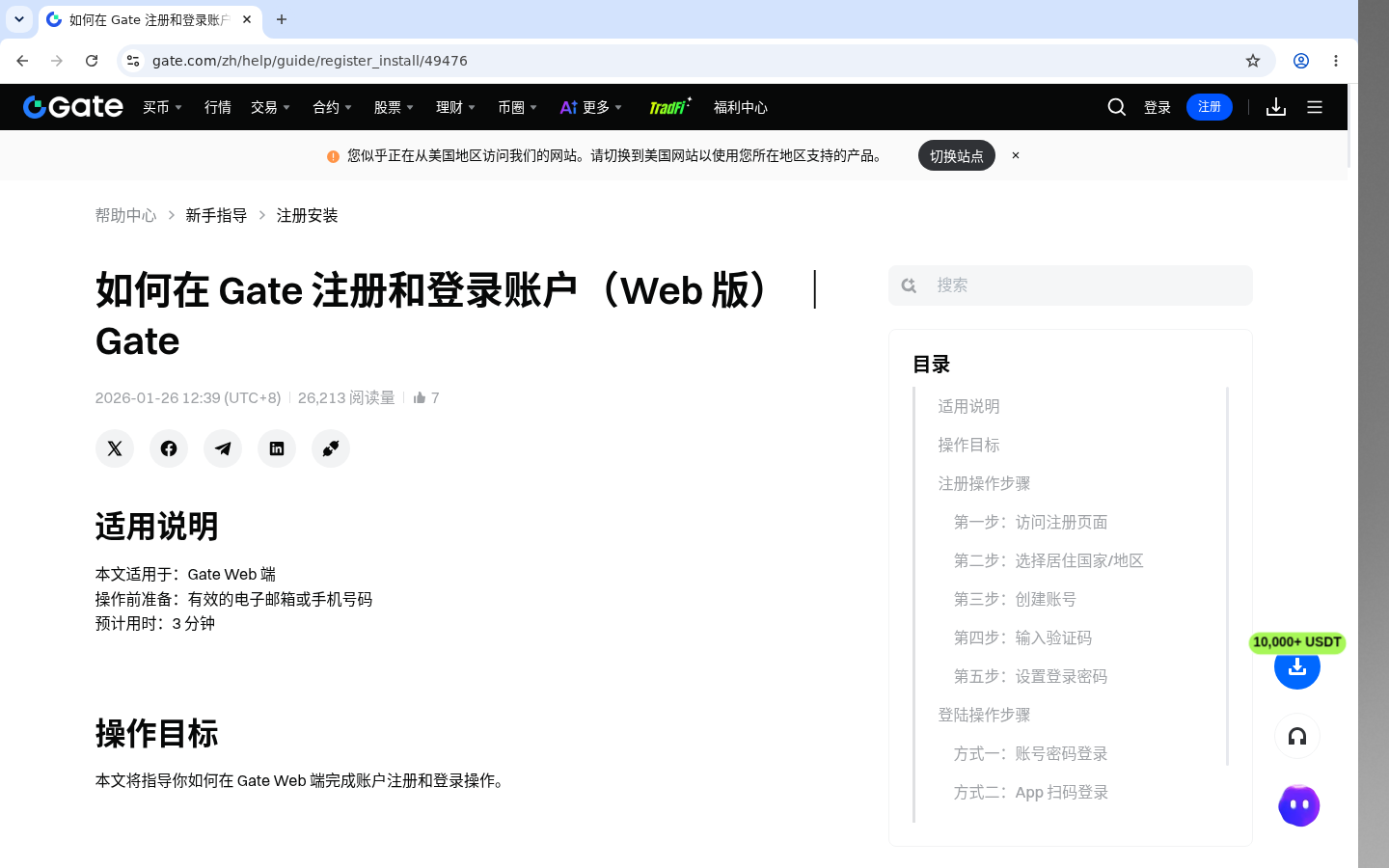
Task: Open the 行情 menu item
Action: [x=218, y=107]
